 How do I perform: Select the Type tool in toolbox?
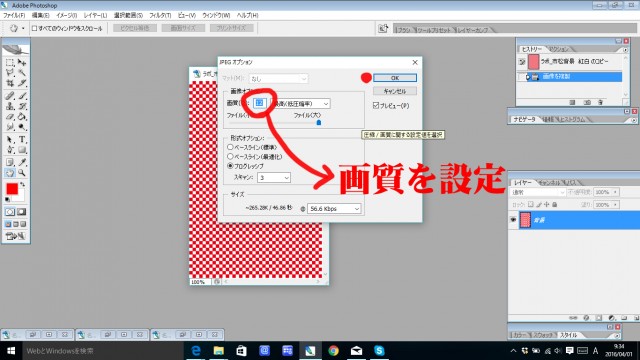pos(22,139)
